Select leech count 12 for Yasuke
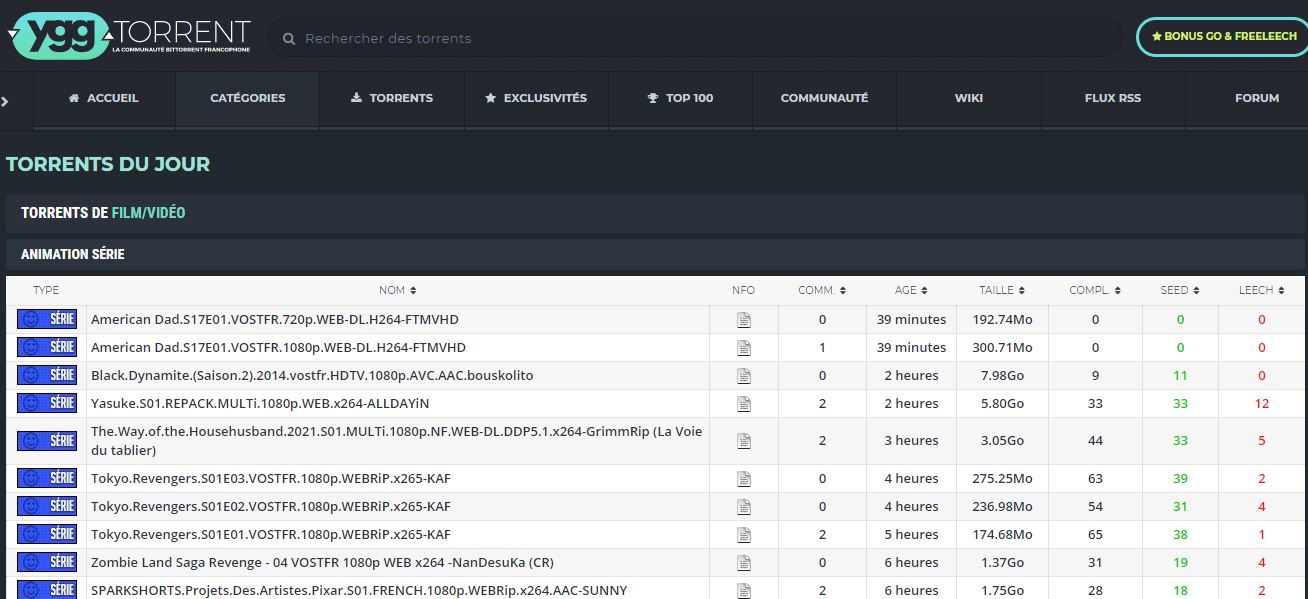Screen dimensions: 1308x599 coord(1262,404)
